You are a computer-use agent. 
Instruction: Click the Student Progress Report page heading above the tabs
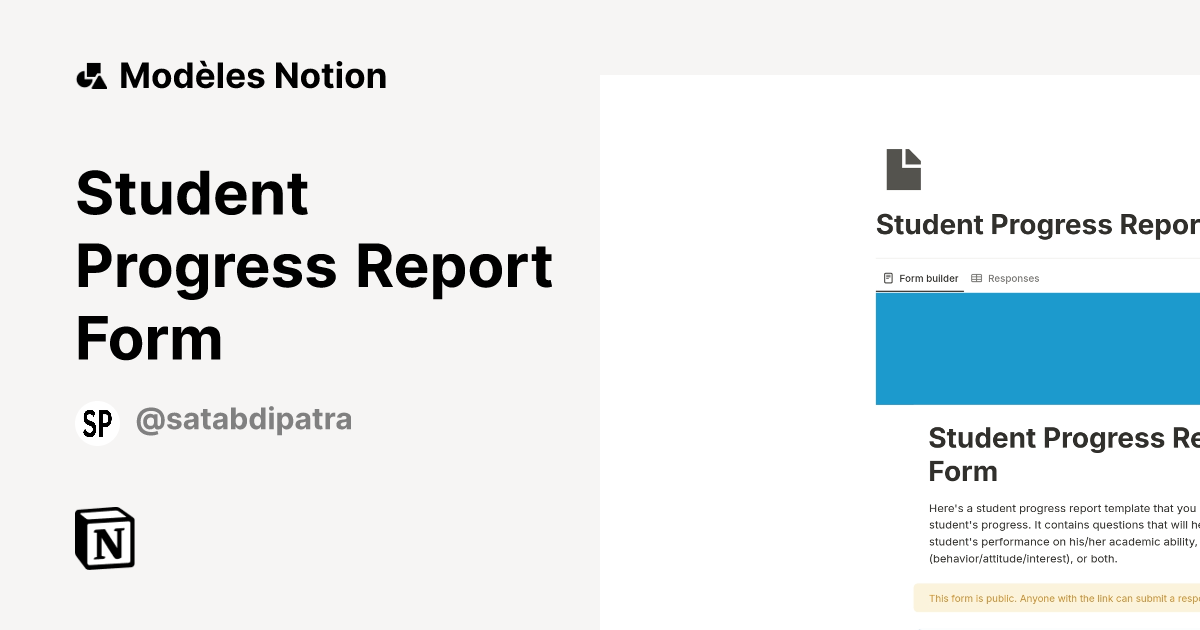[1037, 224]
